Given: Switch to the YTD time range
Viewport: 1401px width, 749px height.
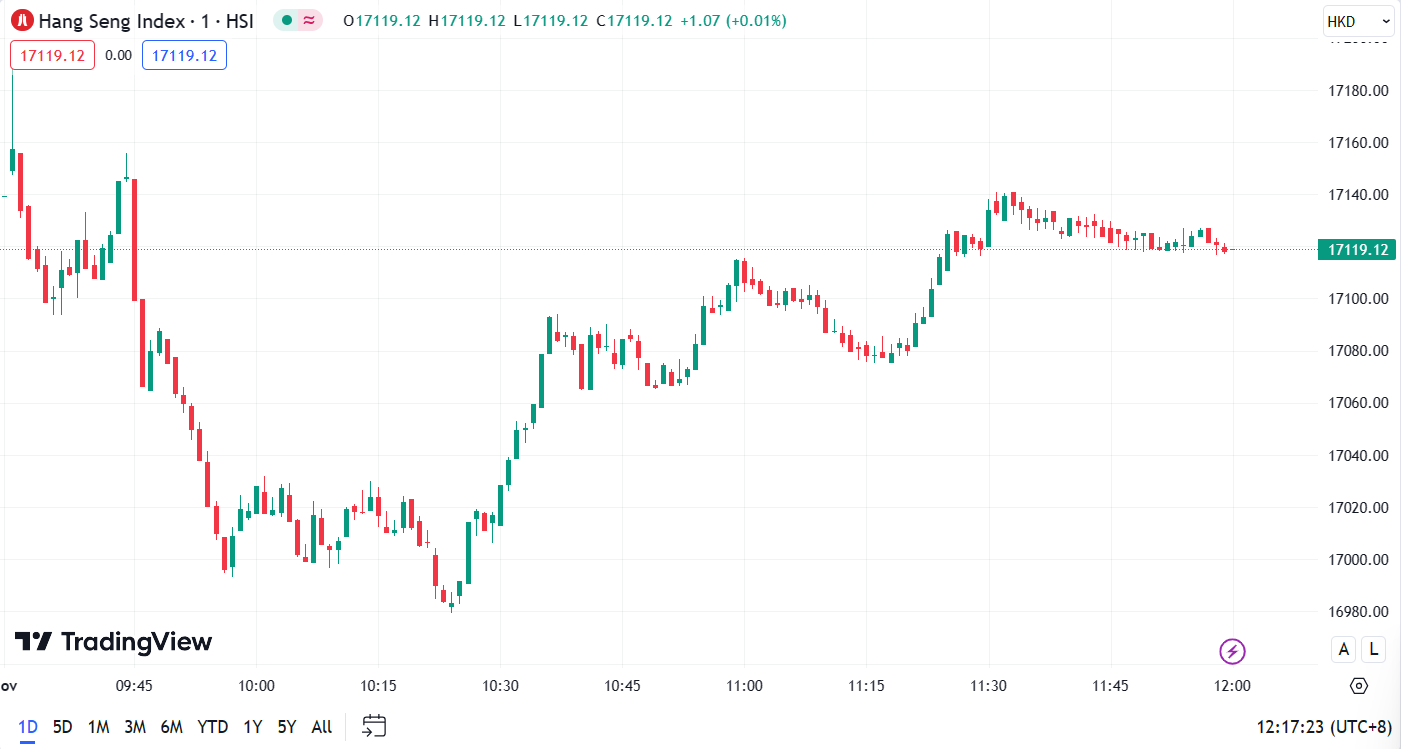Looking at the screenshot, I should pos(212,727).
